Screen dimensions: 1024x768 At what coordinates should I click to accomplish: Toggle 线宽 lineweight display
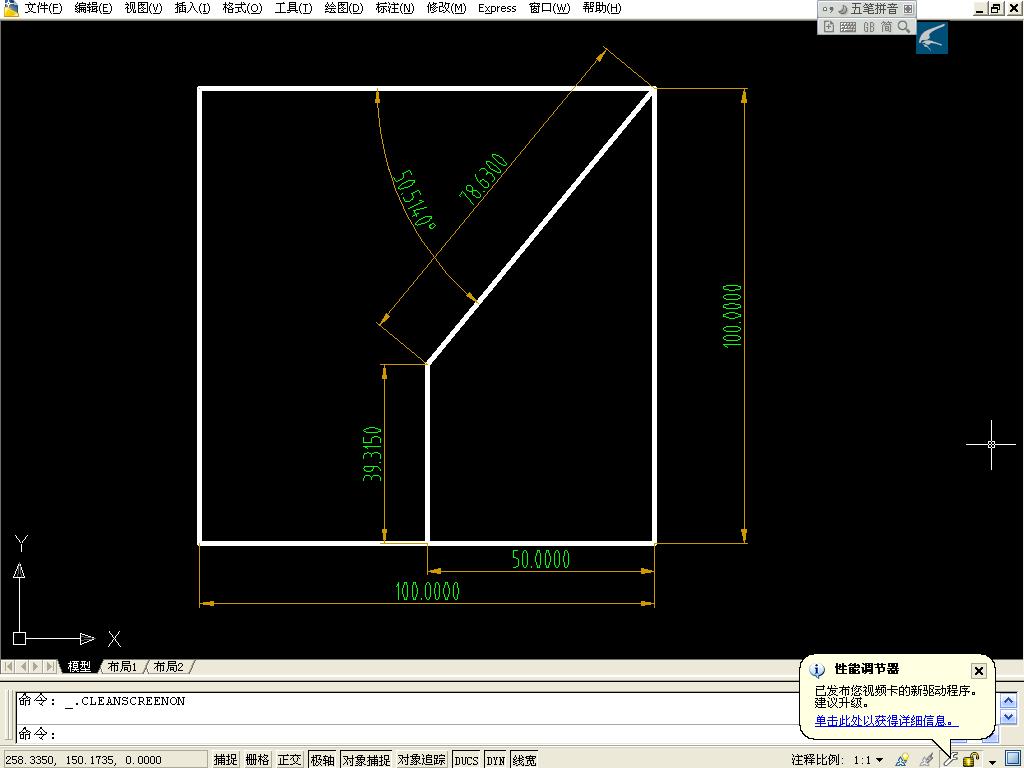[524, 760]
